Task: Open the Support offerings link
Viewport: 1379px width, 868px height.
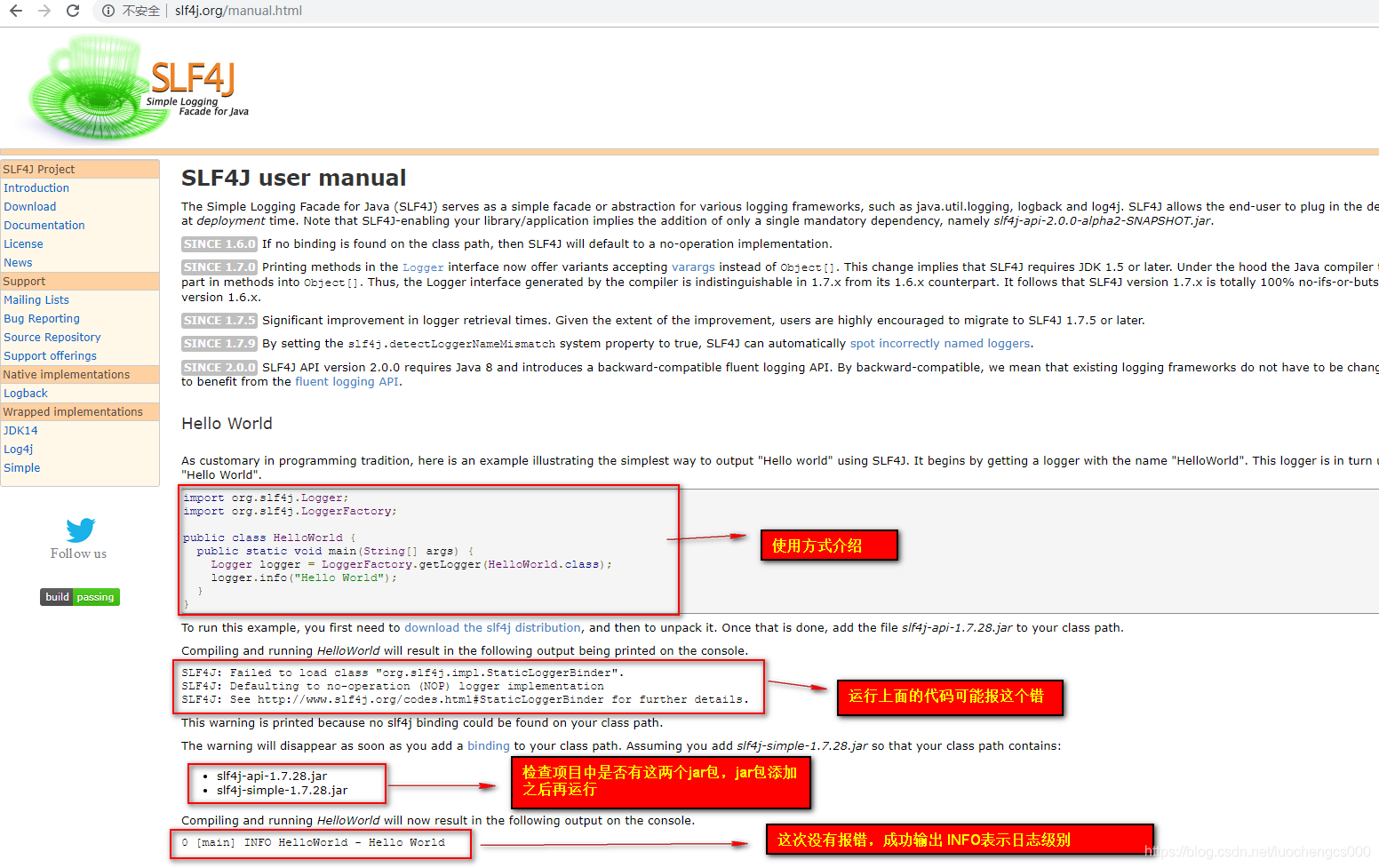Action: click(51, 355)
